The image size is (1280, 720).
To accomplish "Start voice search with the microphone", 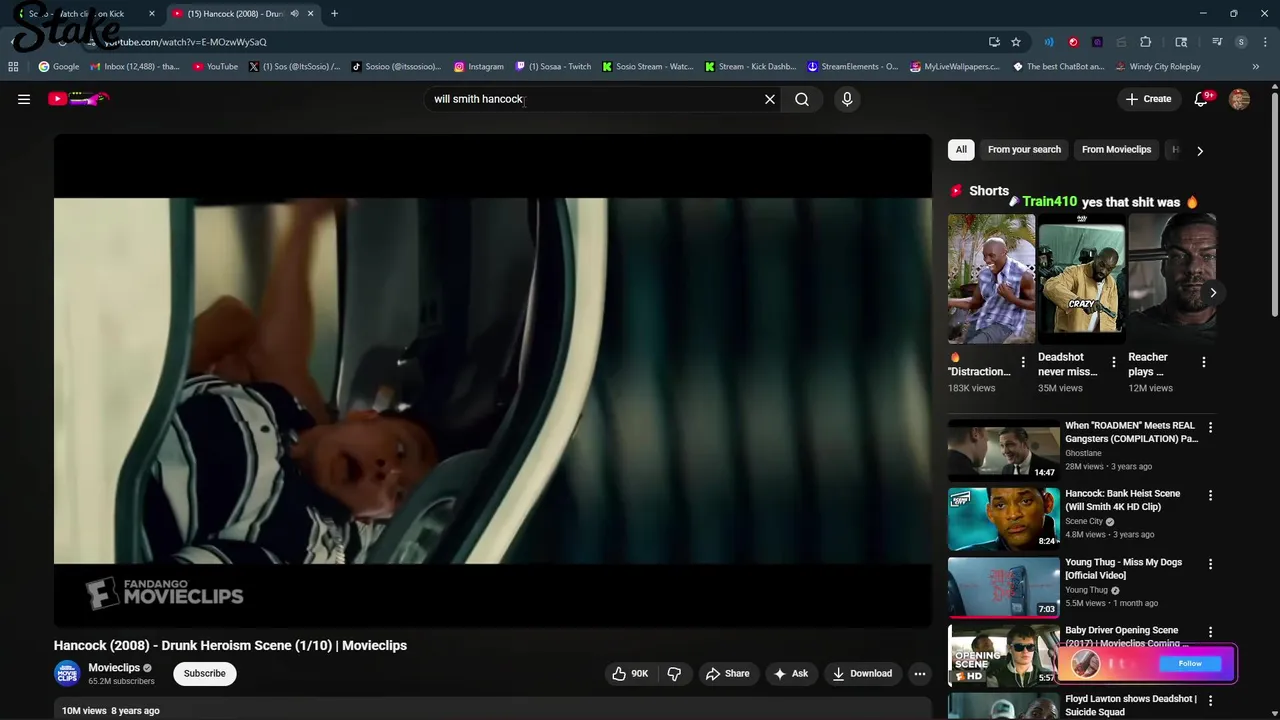I will (847, 99).
